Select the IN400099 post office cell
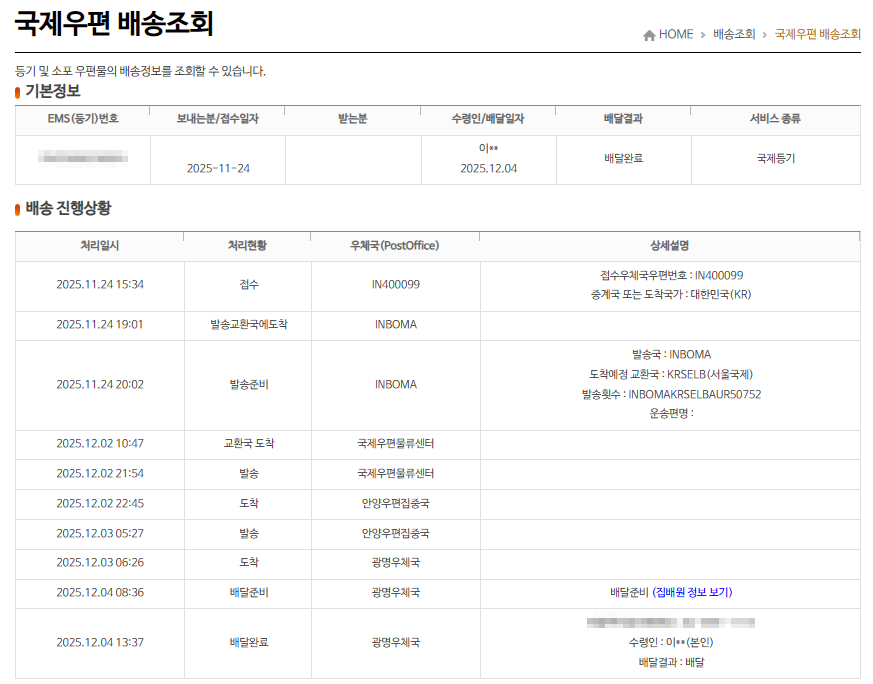Image resolution: width=873 pixels, height=684 pixels. (395, 284)
